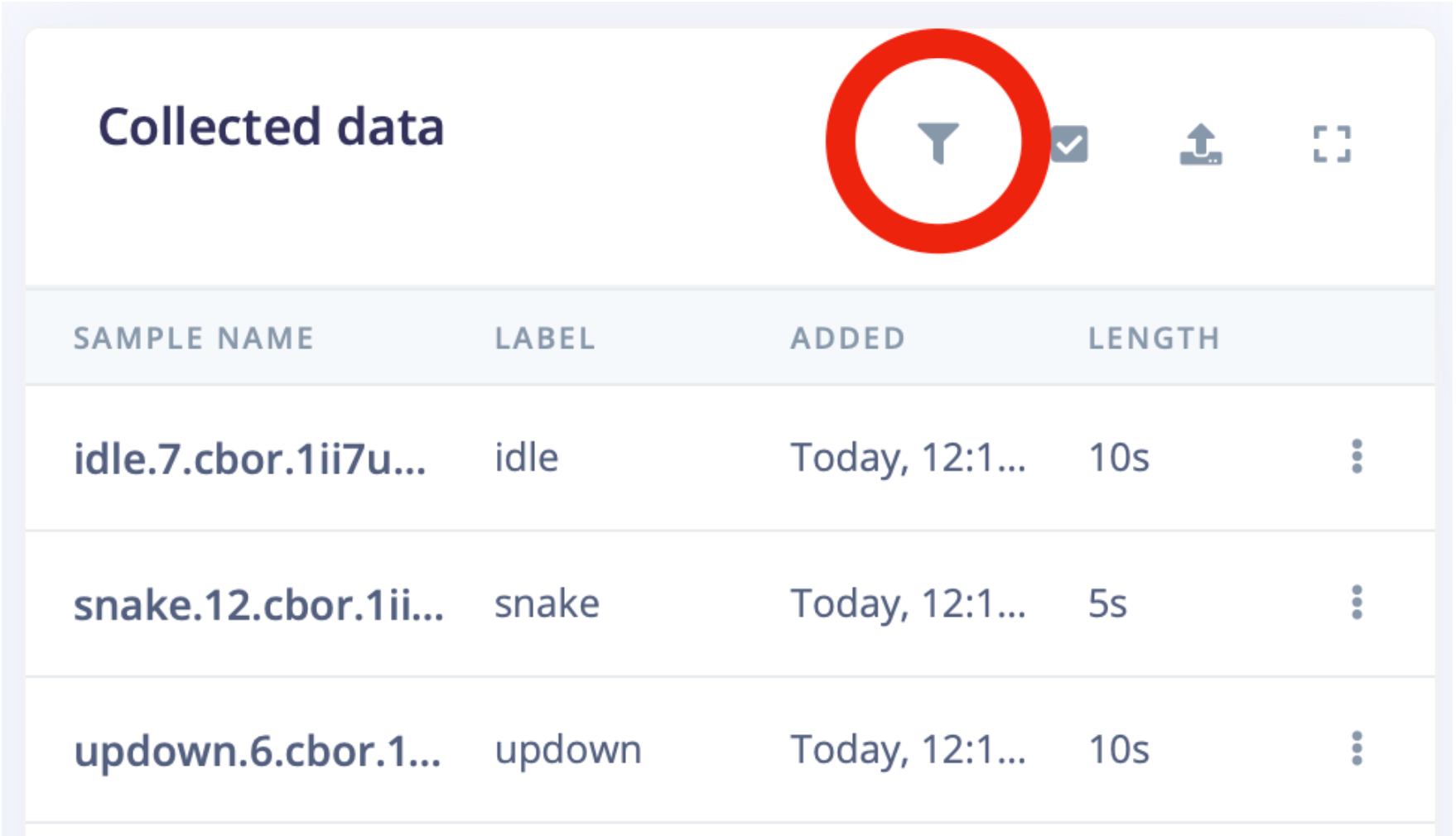Click the SAMPLE NAME column header
This screenshot has width=1456, height=836.
coord(194,338)
